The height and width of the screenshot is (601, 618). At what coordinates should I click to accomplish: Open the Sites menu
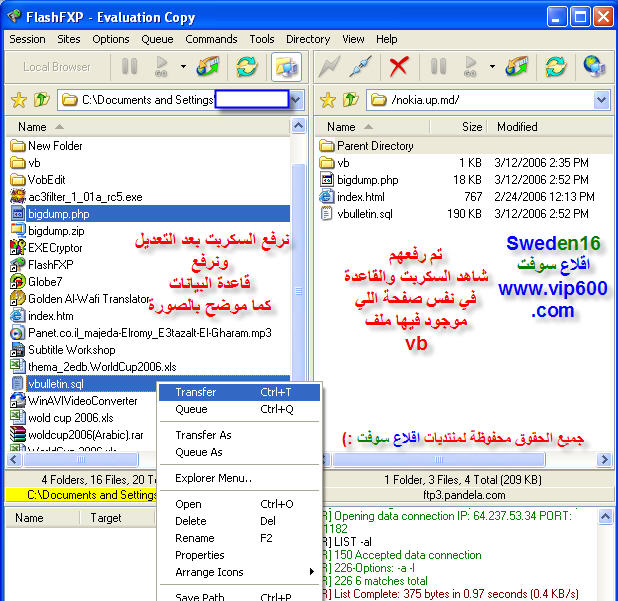click(x=69, y=39)
